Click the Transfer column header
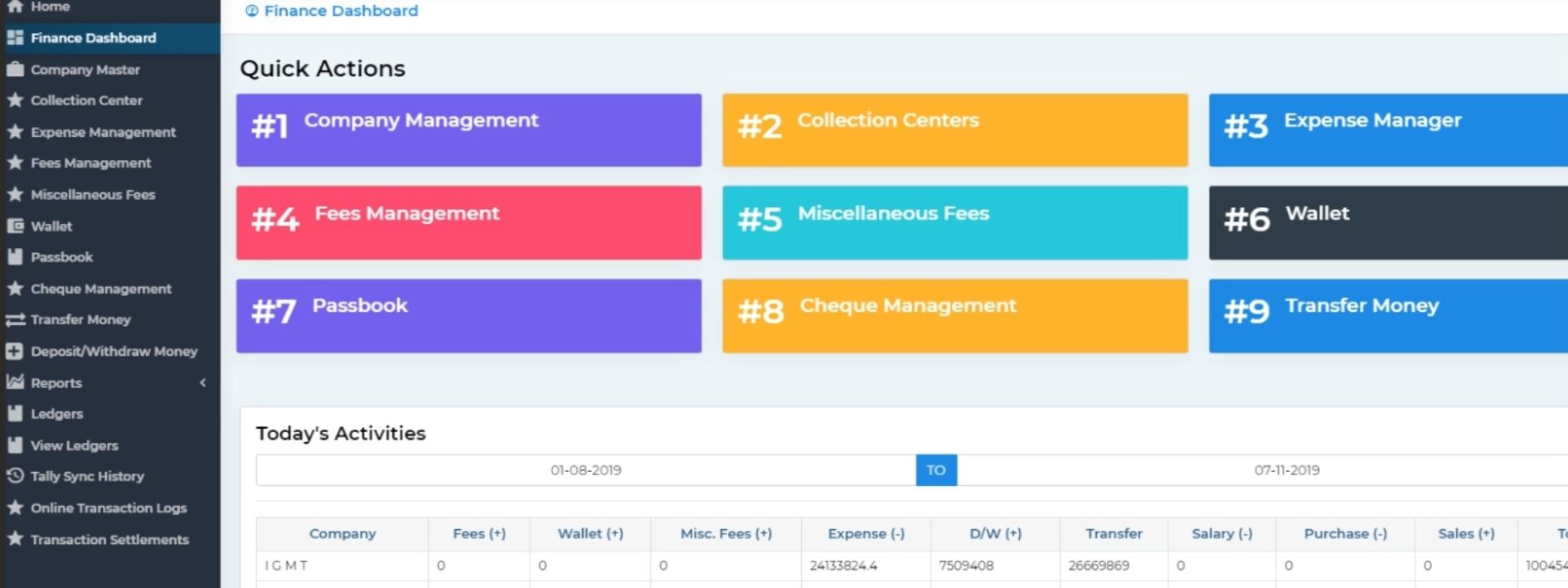The height and width of the screenshot is (588, 1568). click(1114, 534)
